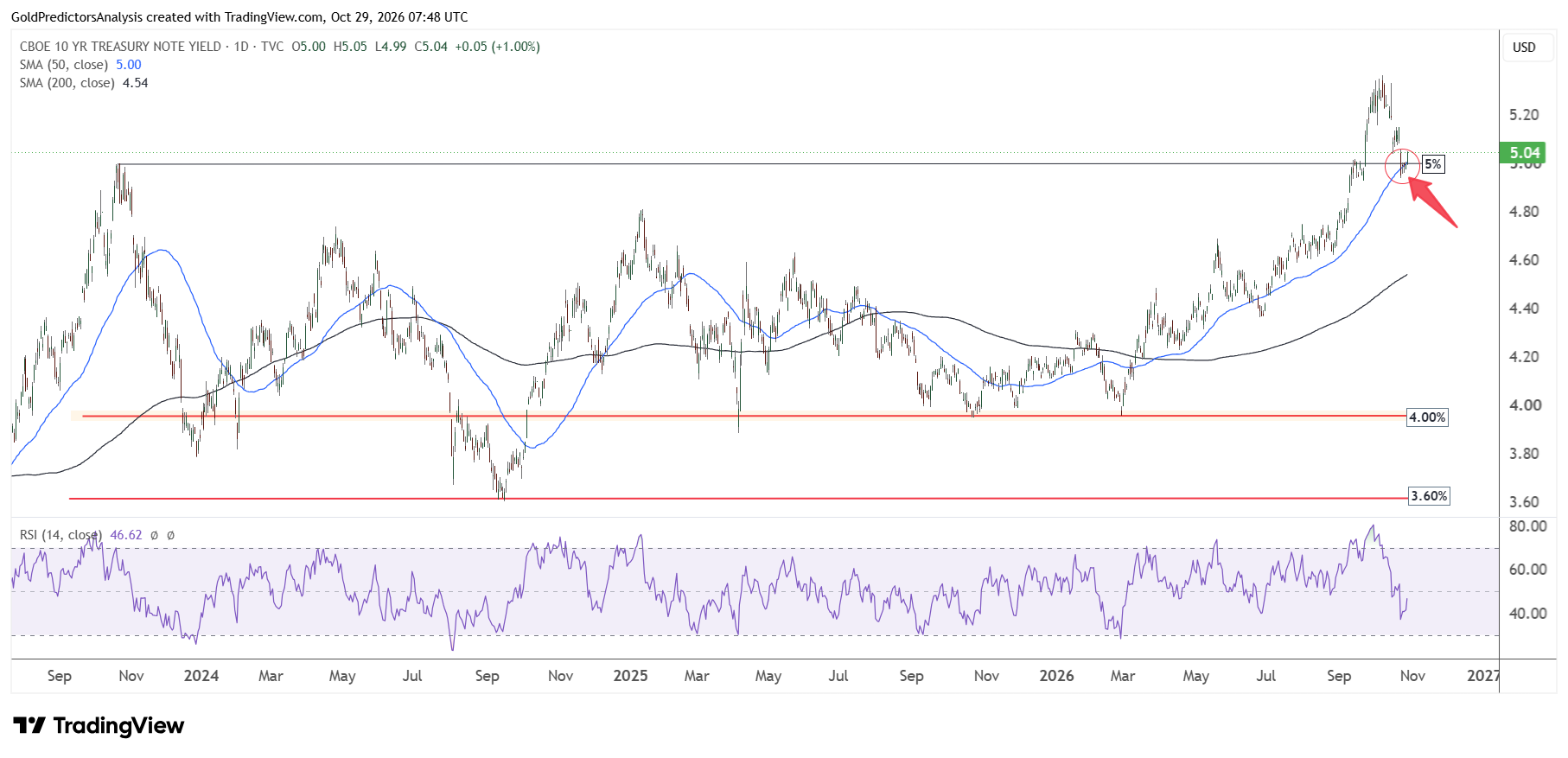Click the 4.60 price axis value
Image resolution: width=1568 pixels, height=758 pixels.
1524,260
